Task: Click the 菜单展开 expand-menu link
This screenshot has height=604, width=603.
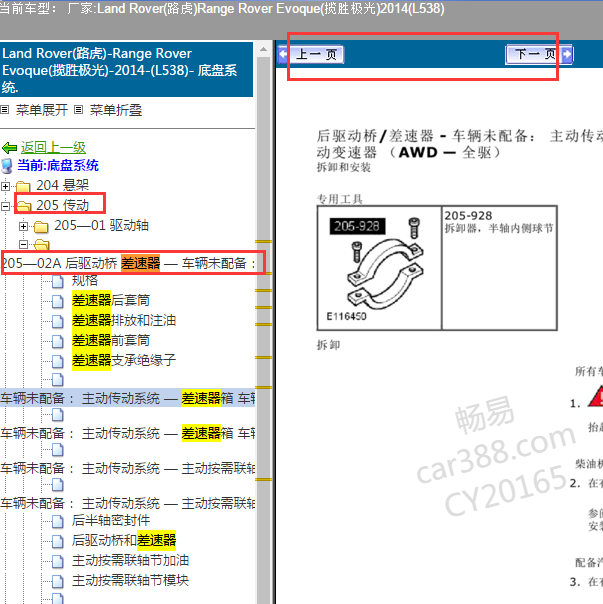Action: click(x=42, y=110)
